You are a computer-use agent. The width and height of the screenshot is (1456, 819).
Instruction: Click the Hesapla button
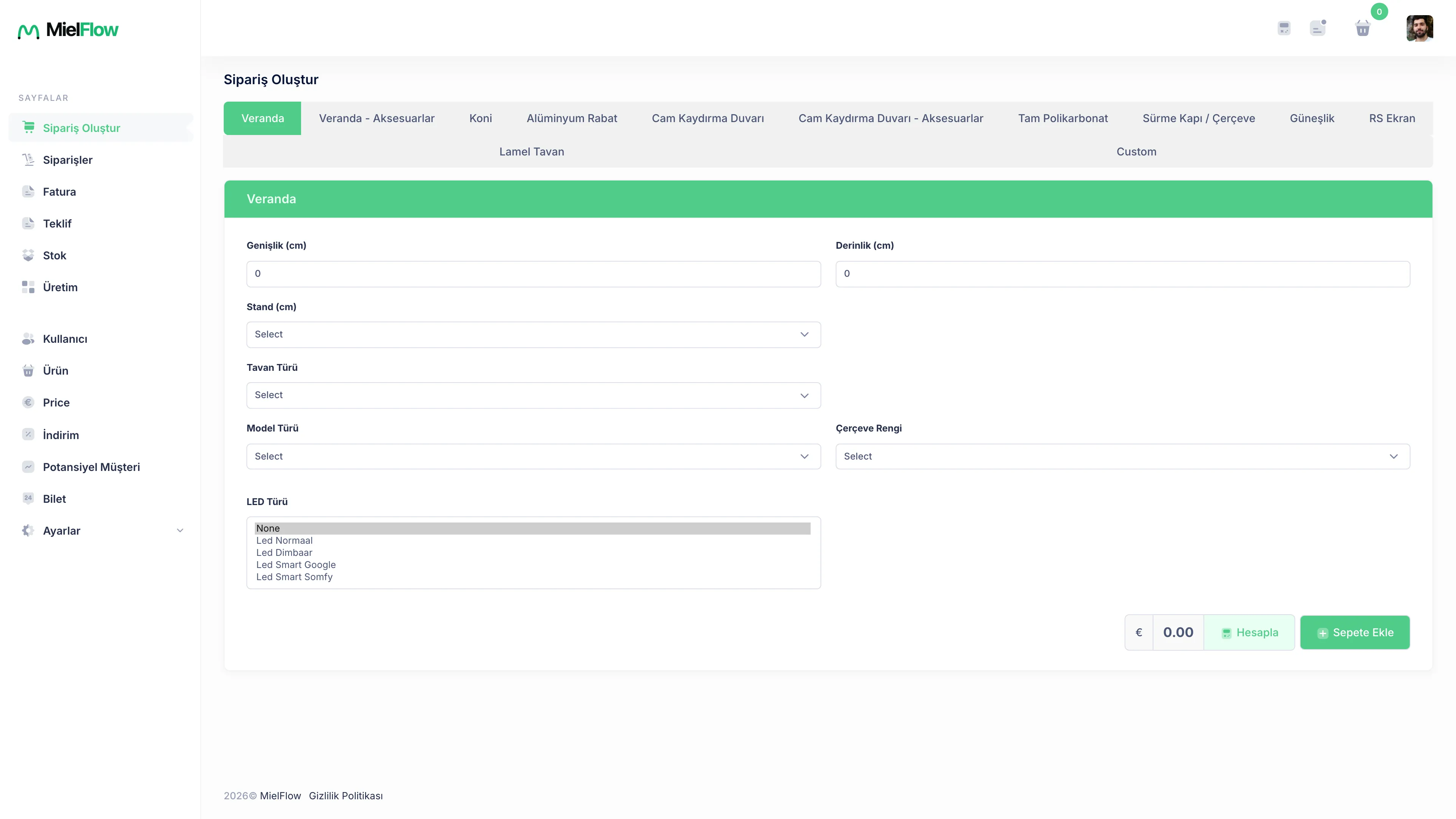(1249, 632)
